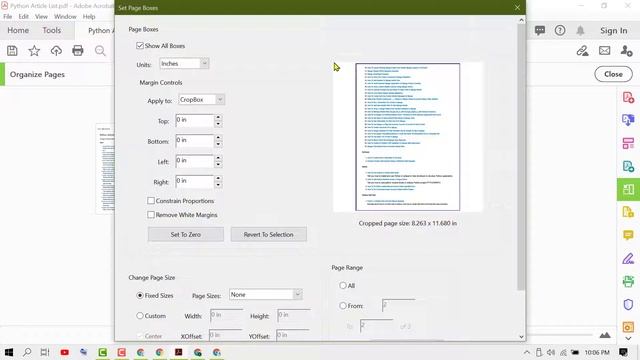640x360 pixels.
Task: Open the green printer scan tool
Action: [x=628, y=281]
